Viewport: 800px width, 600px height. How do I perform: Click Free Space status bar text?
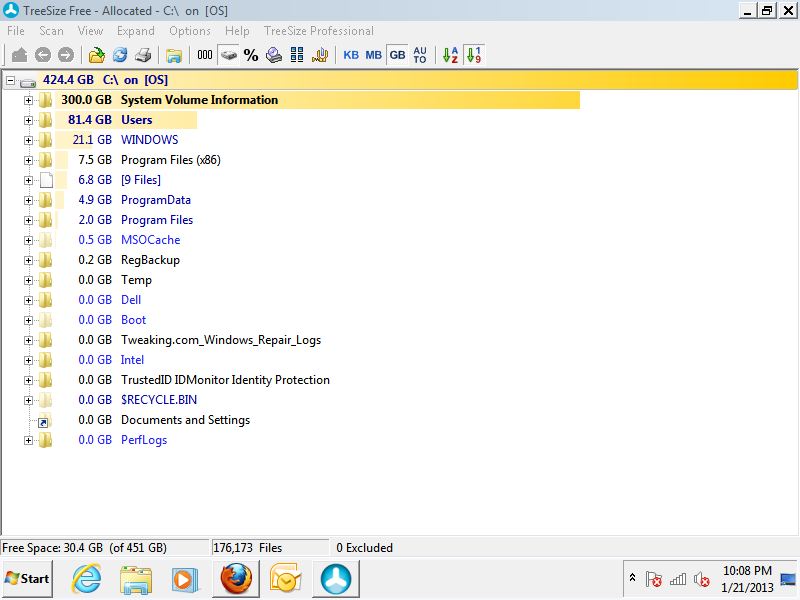[84, 548]
